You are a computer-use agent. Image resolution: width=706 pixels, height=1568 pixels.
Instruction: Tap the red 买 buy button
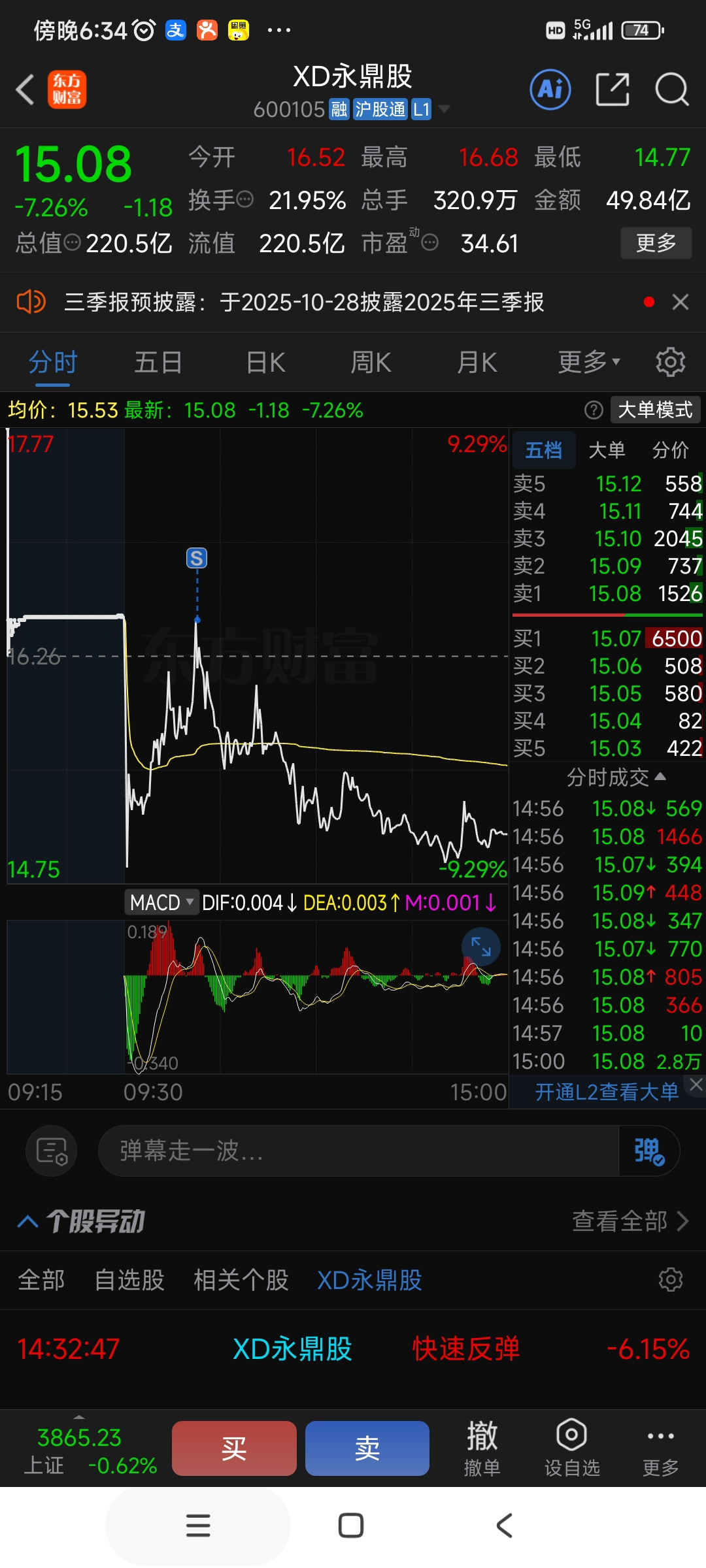click(234, 1448)
